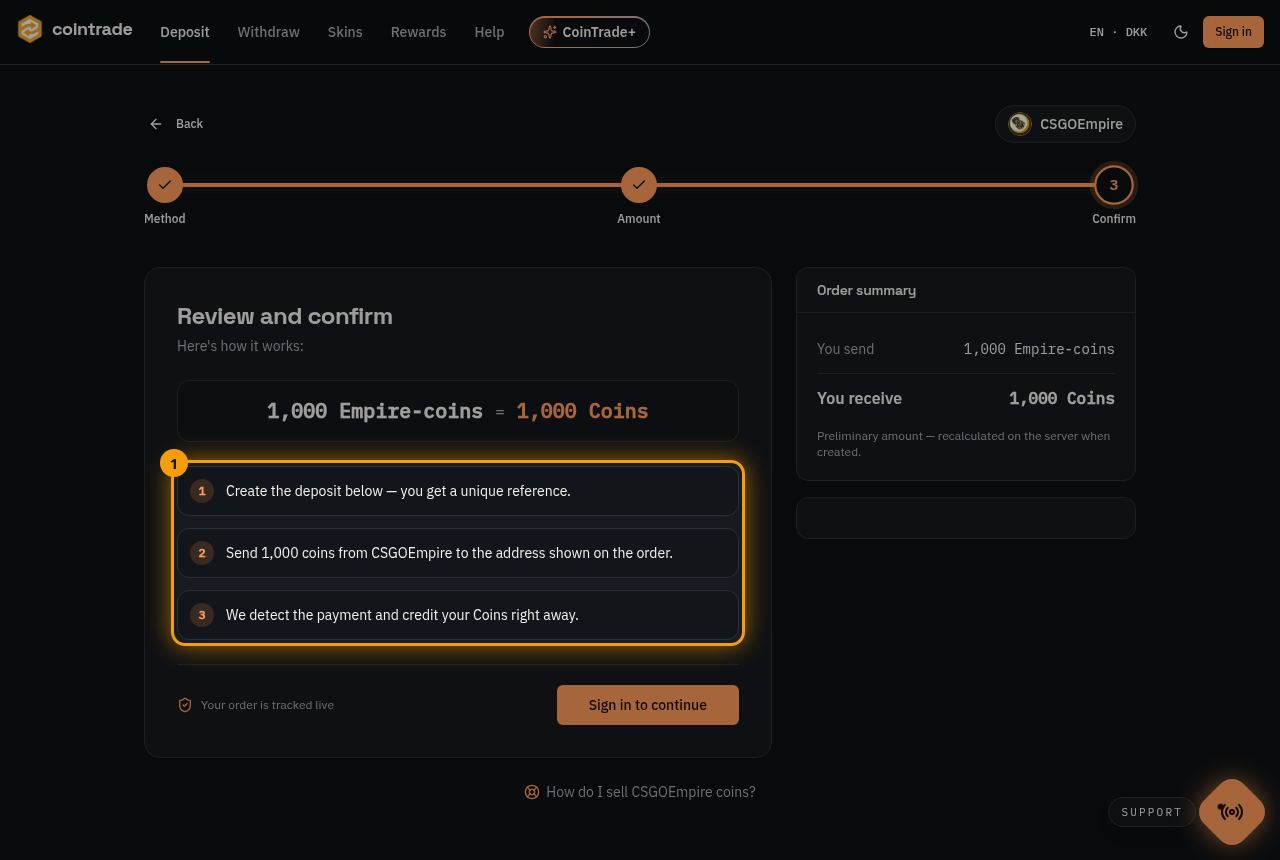Click the Confirm step 3 circle
The height and width of the screenshot is (860, 1280).
click(x=1113, y=185)
